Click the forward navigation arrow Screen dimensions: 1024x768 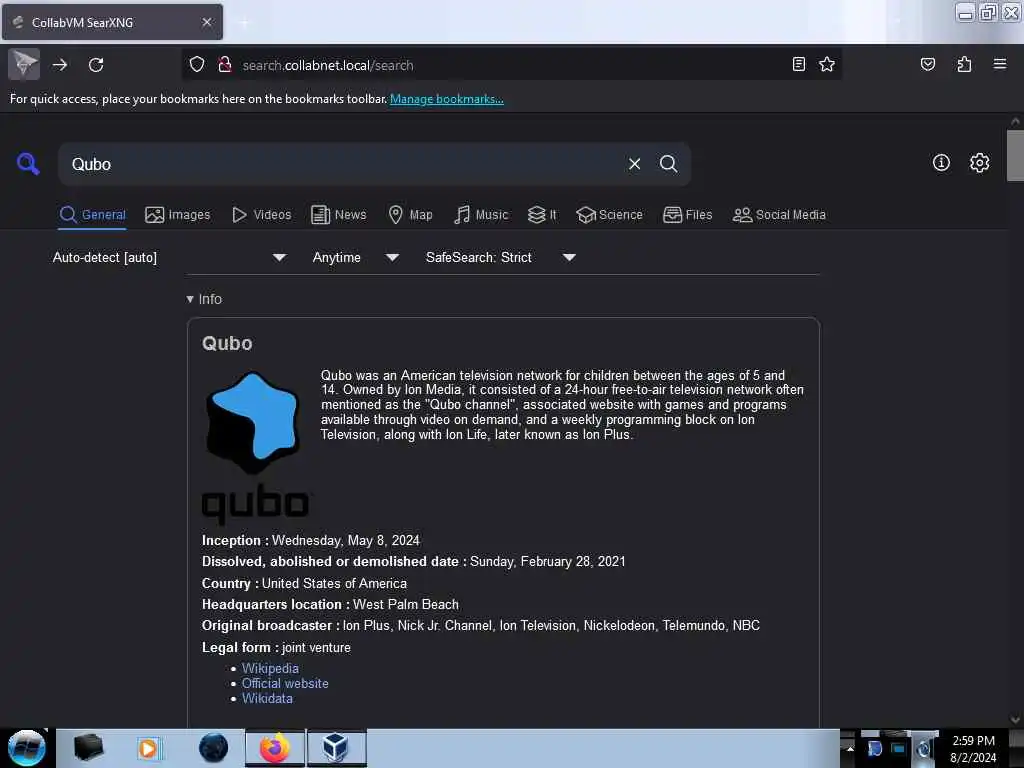tap(60, 65)
